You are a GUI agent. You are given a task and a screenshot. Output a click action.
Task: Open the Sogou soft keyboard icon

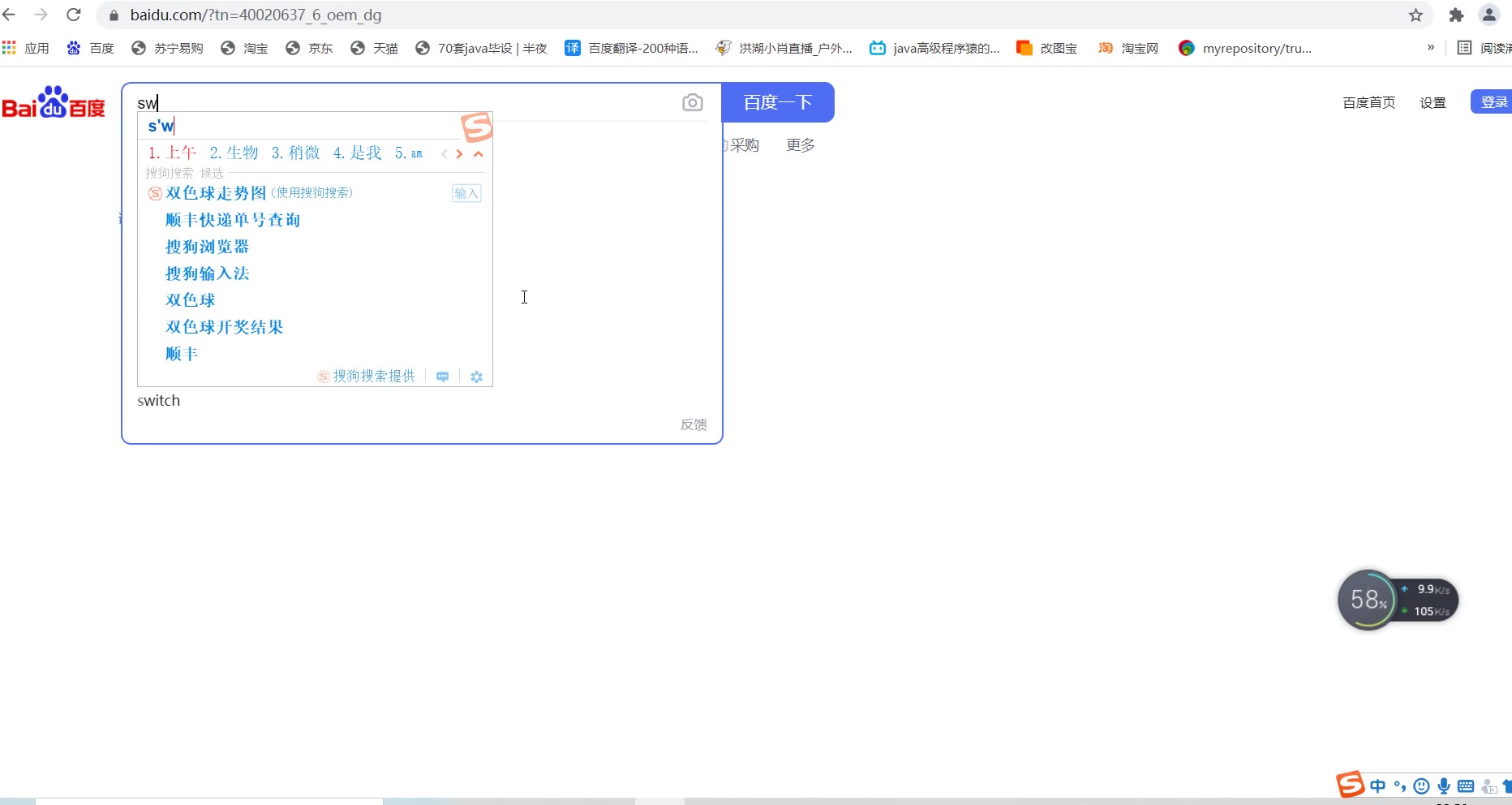click(1466, 786)
